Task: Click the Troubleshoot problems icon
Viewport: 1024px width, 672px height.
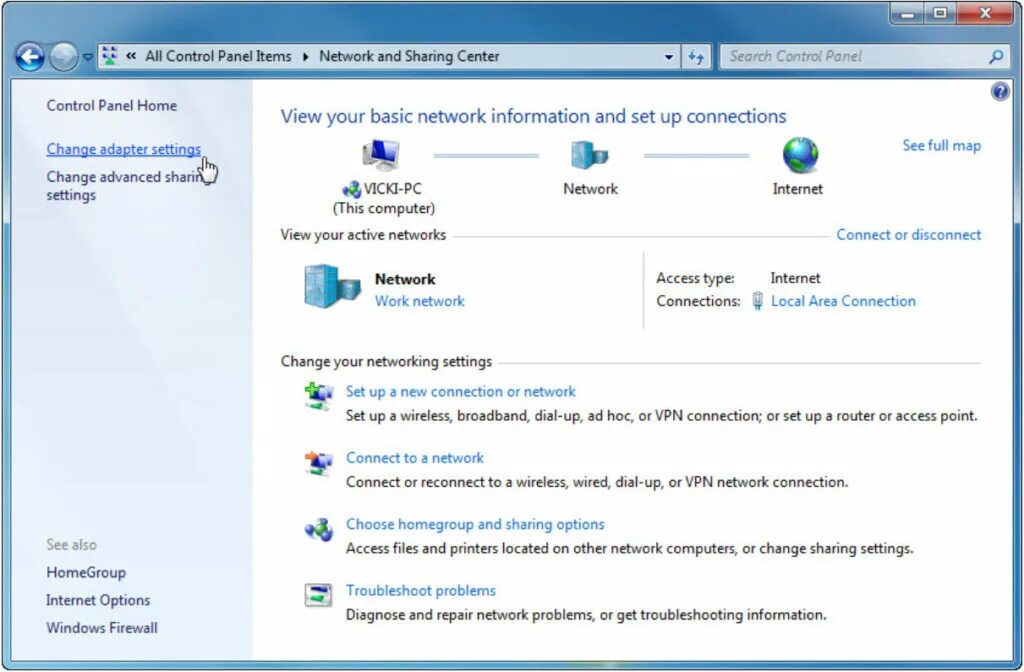Action: (319, 595)
